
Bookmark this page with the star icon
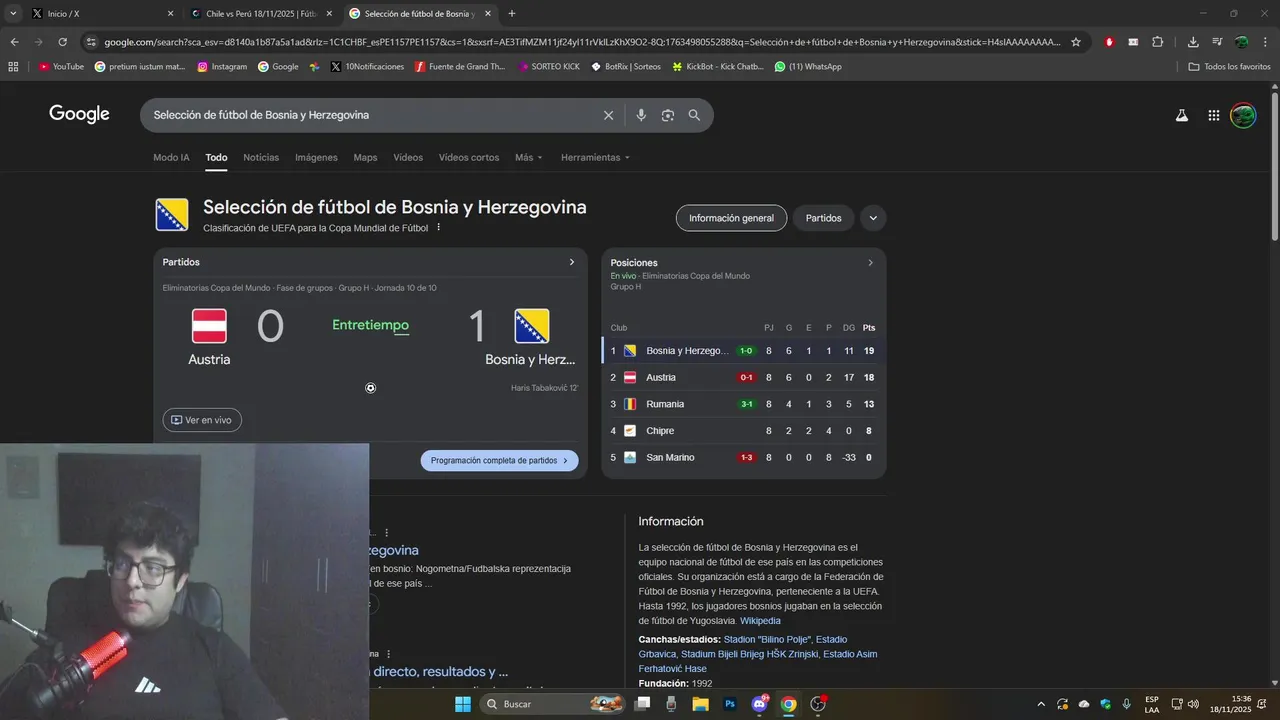pyautogui.click(x=1076, y=42)
